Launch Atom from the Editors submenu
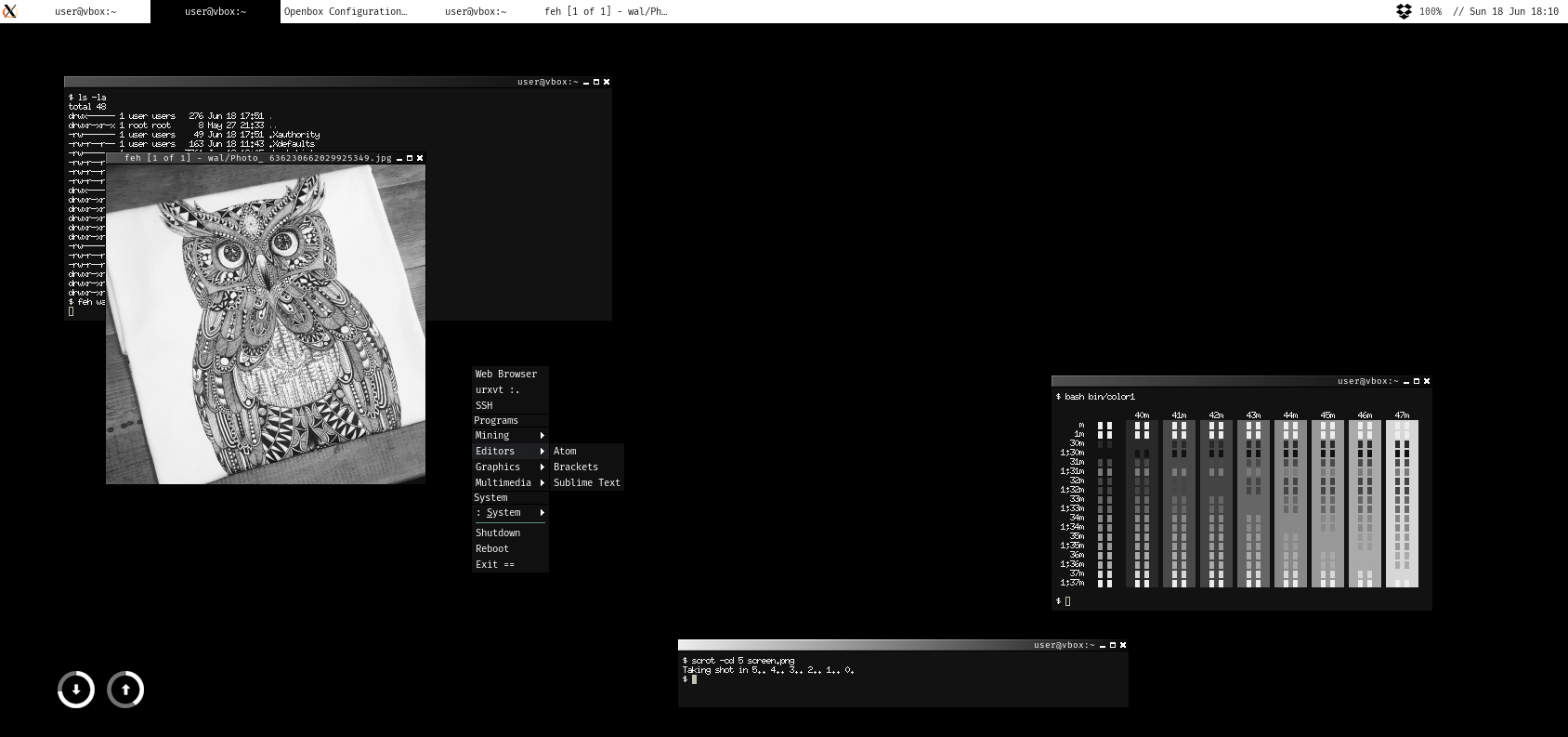This screenshot has height=737, width=1568. pos(587,451)
